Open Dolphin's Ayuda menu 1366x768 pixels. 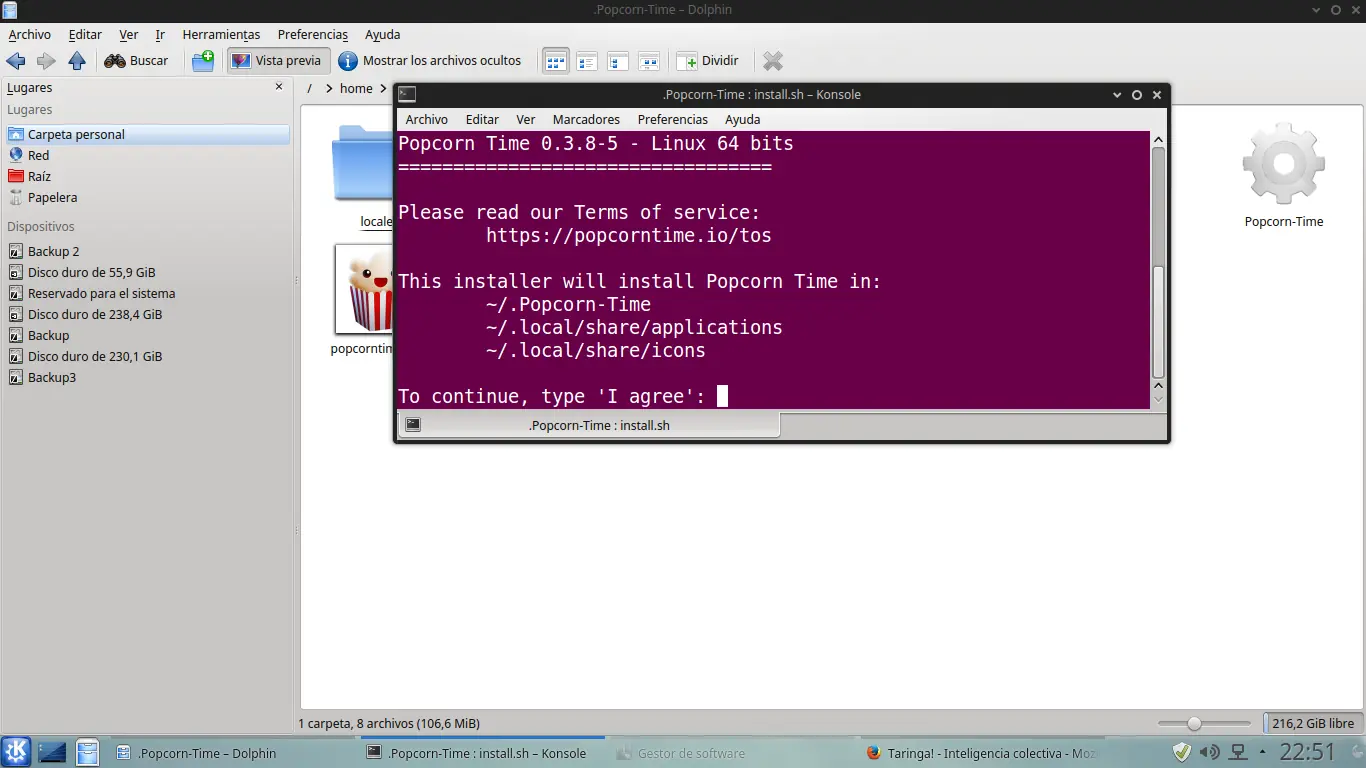point(383,34)
